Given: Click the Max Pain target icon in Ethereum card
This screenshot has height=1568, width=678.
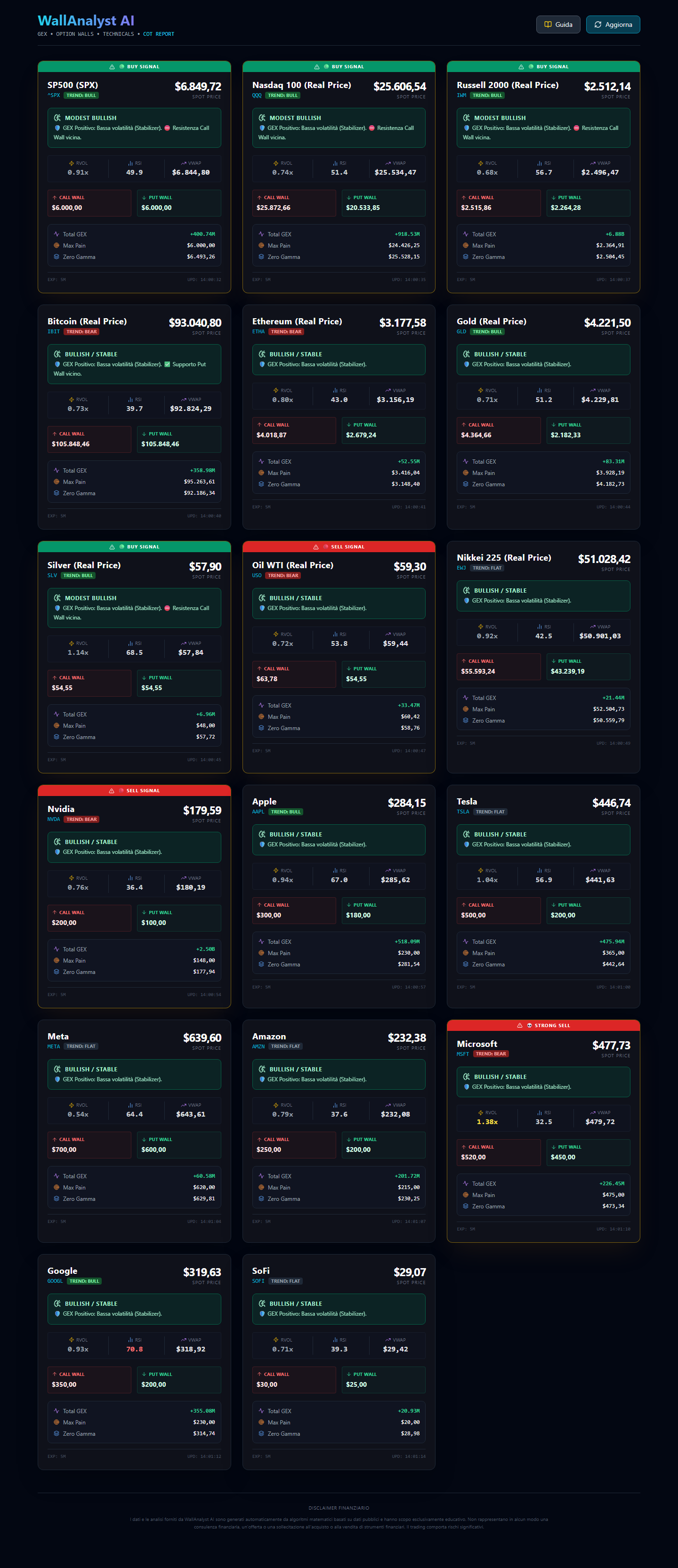Looking at the screenshot, I should click(261, 473).
